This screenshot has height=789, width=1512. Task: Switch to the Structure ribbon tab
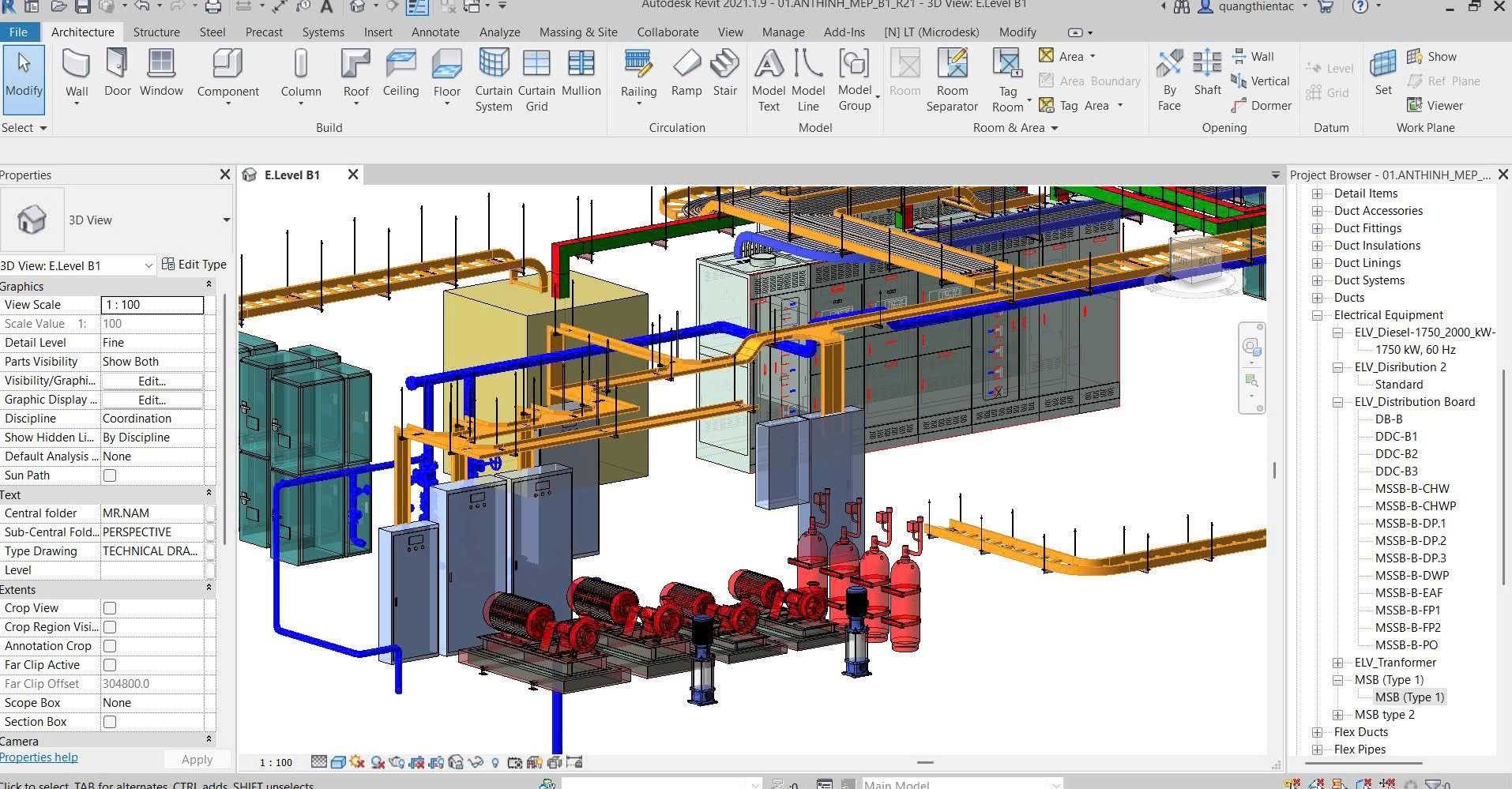click(156, 32)
